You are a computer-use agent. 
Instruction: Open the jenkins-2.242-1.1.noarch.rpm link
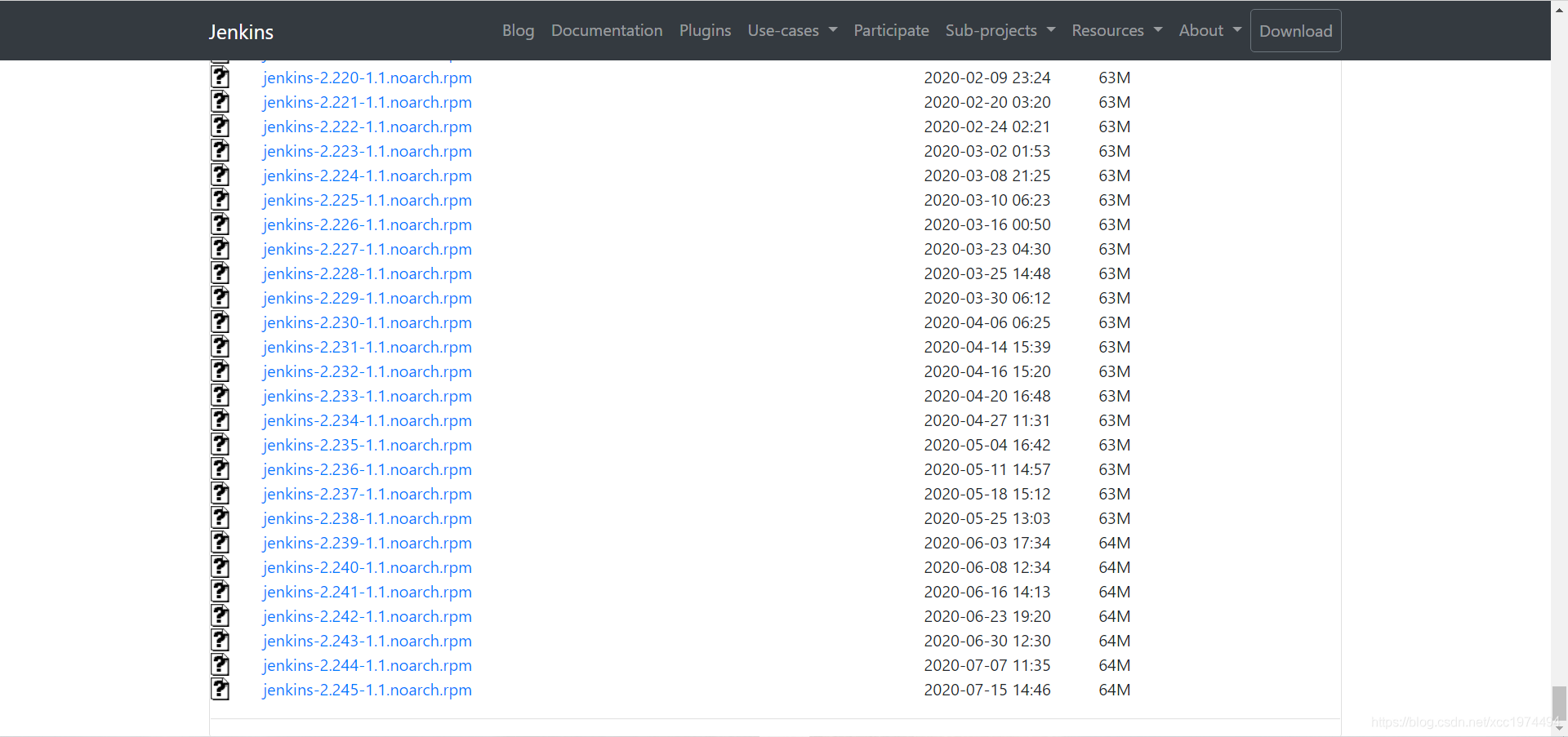coord(367,616)
